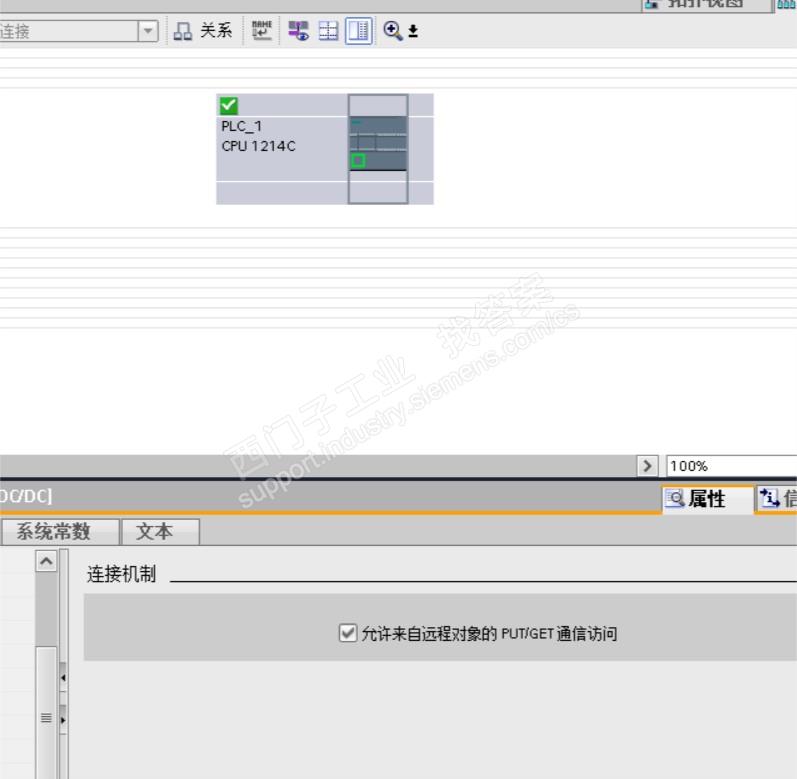This screenshot has width=797, height=779.
Task: Open the 属性 properties tab
Action: coord(707,498)
